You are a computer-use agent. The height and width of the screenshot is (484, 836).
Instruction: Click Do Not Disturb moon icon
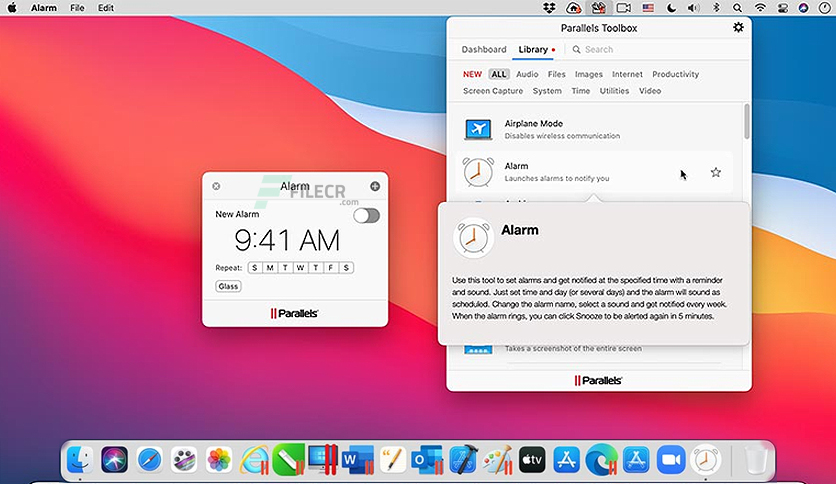(x=671, y=7)
